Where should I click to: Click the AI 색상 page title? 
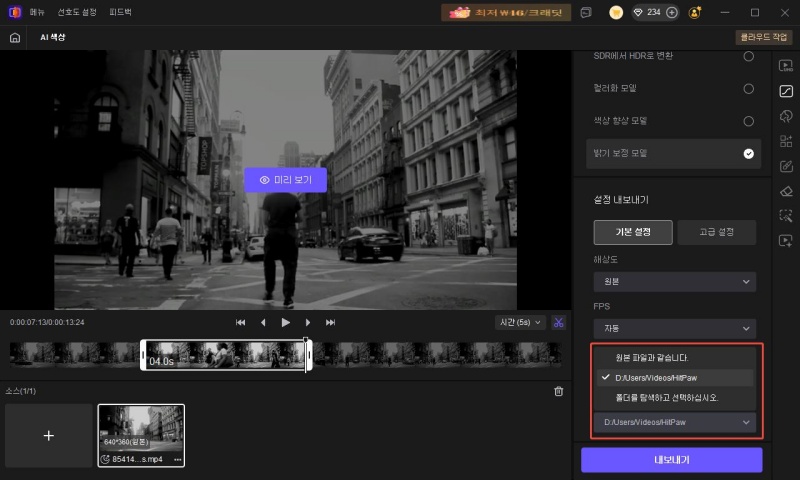pos(53,37)
